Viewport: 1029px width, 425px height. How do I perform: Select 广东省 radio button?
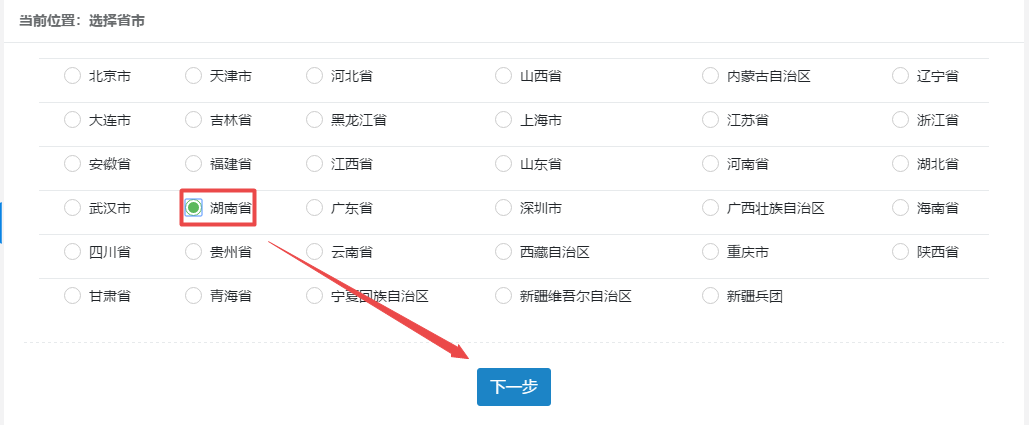point(315,208)
